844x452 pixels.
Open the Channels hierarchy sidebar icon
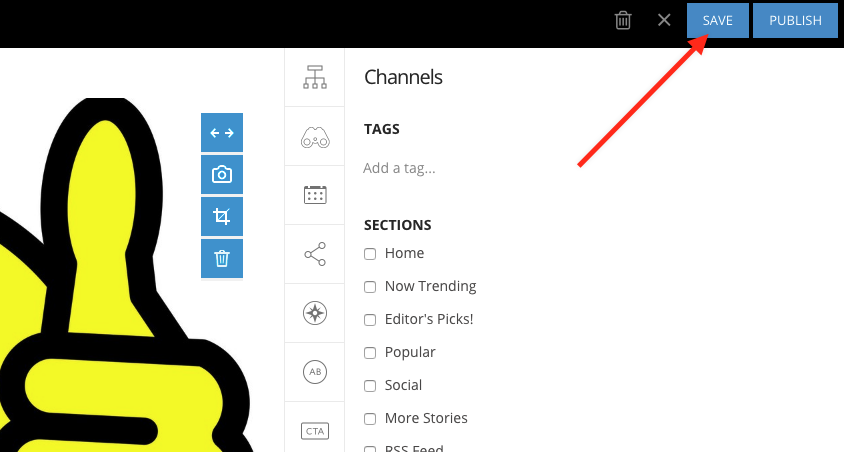point(315,77)
